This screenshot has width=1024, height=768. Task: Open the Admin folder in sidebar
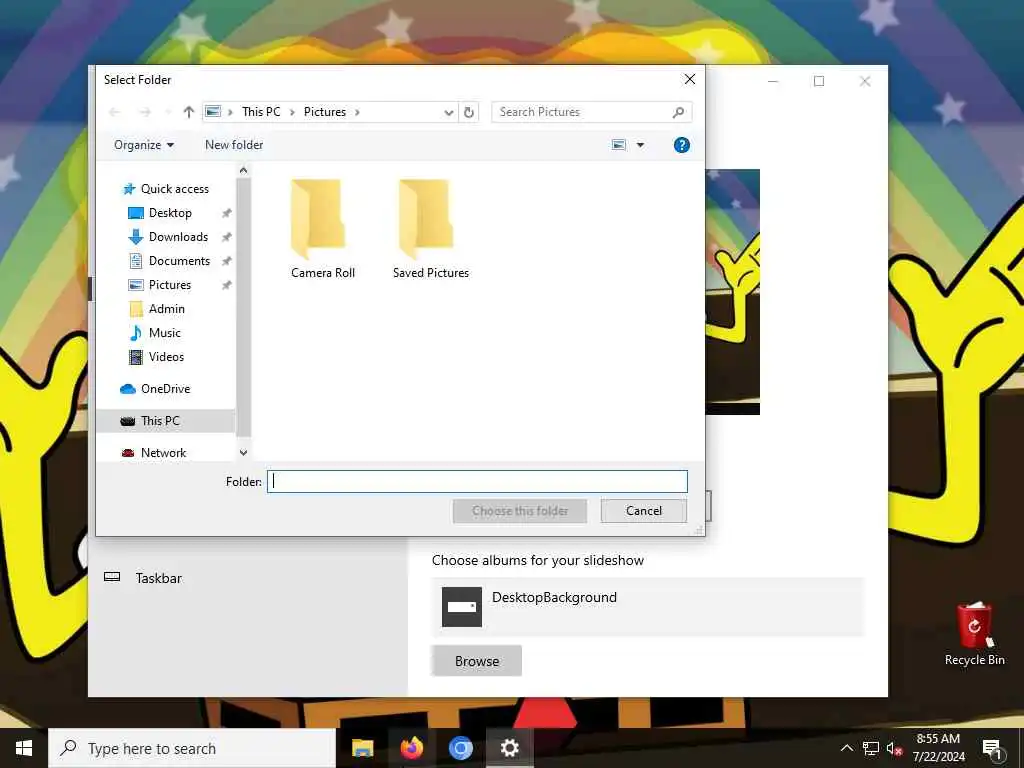click(167, 309)
